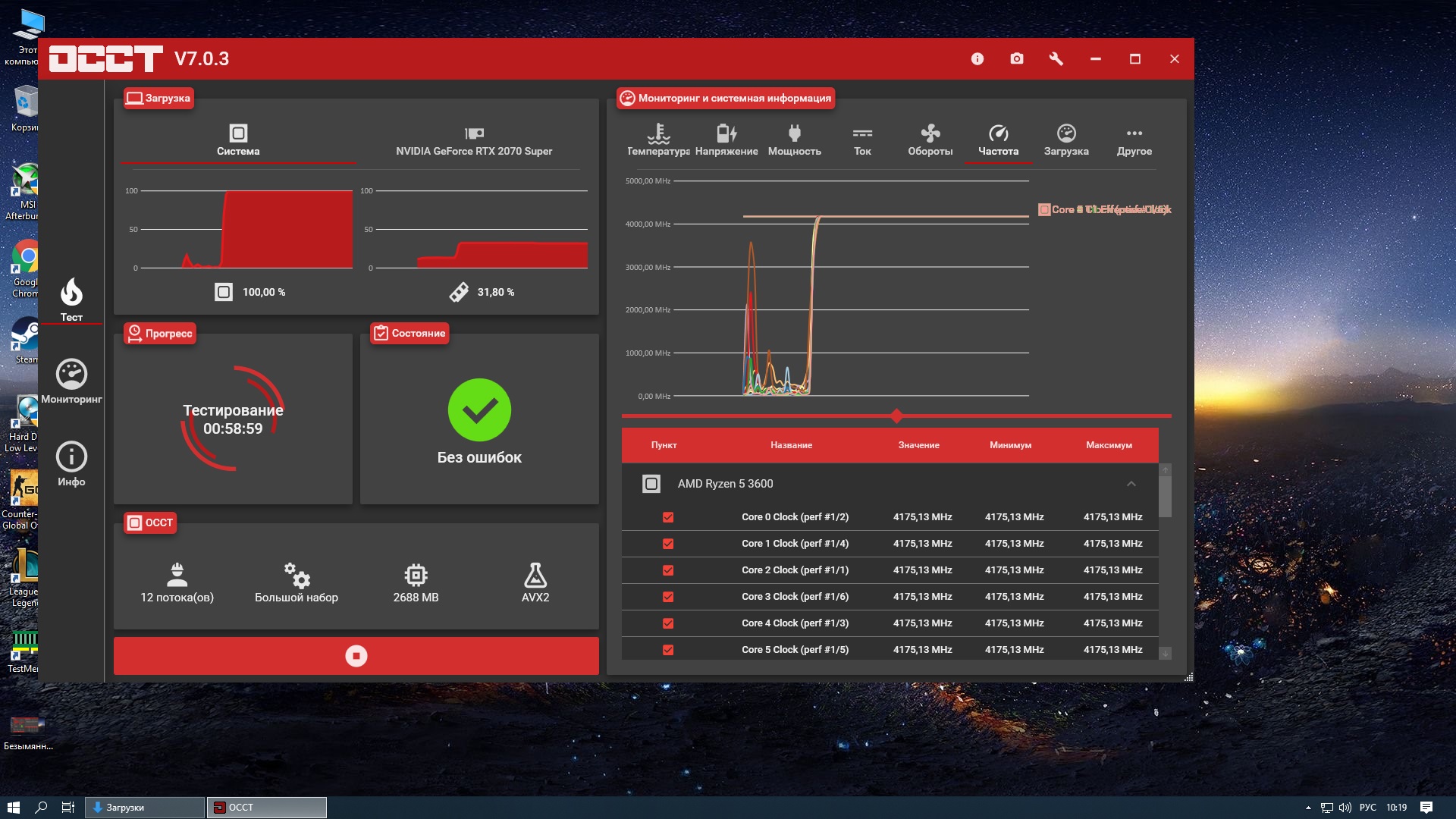Open the Monitoring gauge in sidebar

pyautogui.click(x=71, y=375)
